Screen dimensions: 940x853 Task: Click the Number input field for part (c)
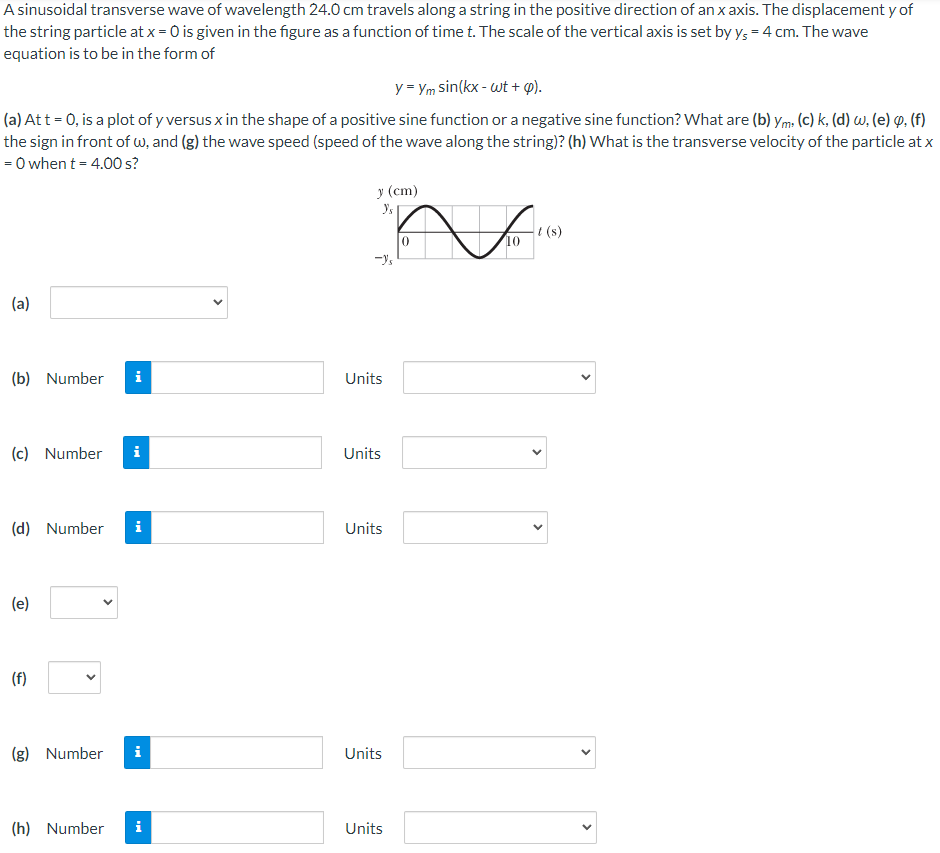pos(240,452)
